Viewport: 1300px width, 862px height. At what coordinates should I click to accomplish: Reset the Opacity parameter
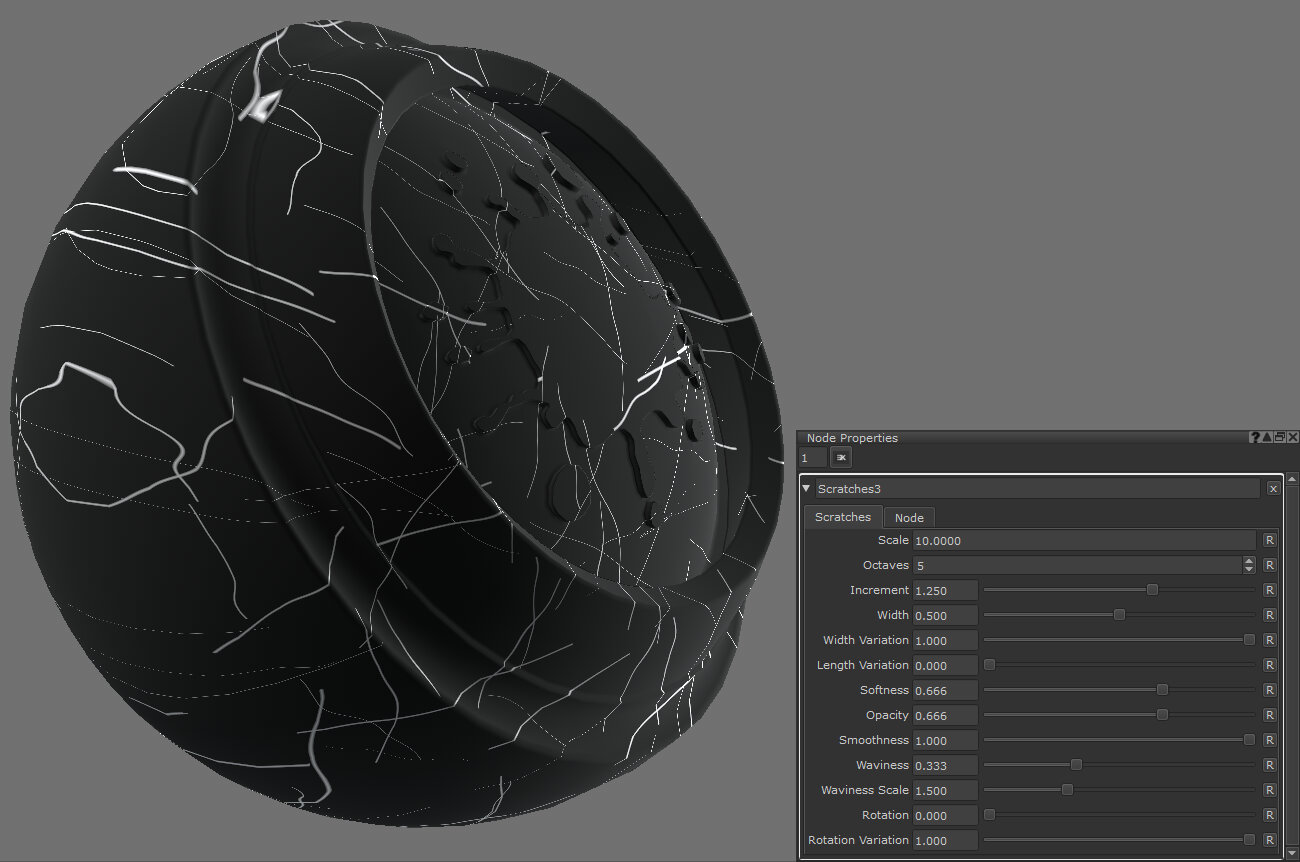click(x=1269, y=715)
